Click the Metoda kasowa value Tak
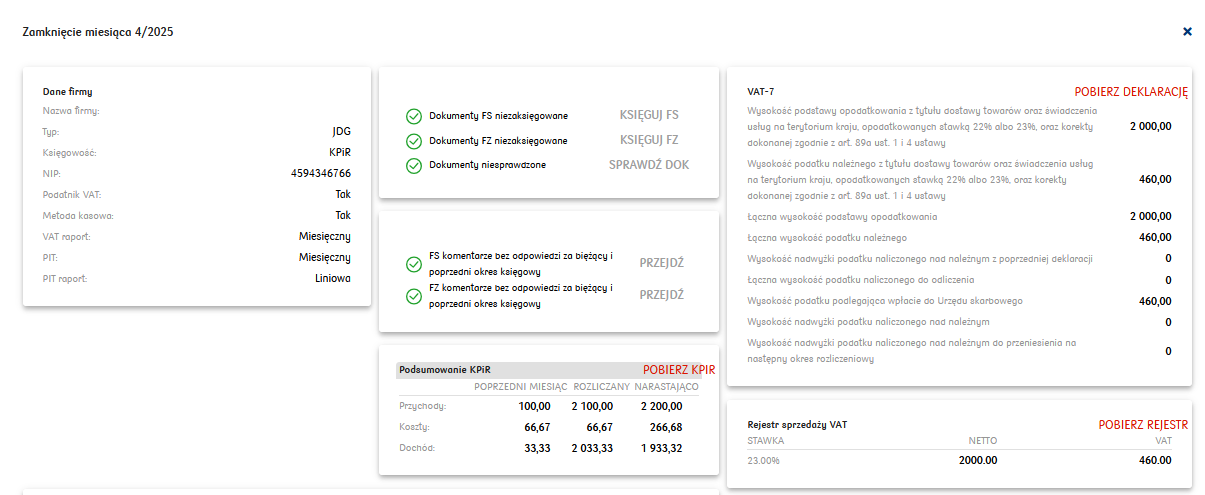 click(343, 215)
